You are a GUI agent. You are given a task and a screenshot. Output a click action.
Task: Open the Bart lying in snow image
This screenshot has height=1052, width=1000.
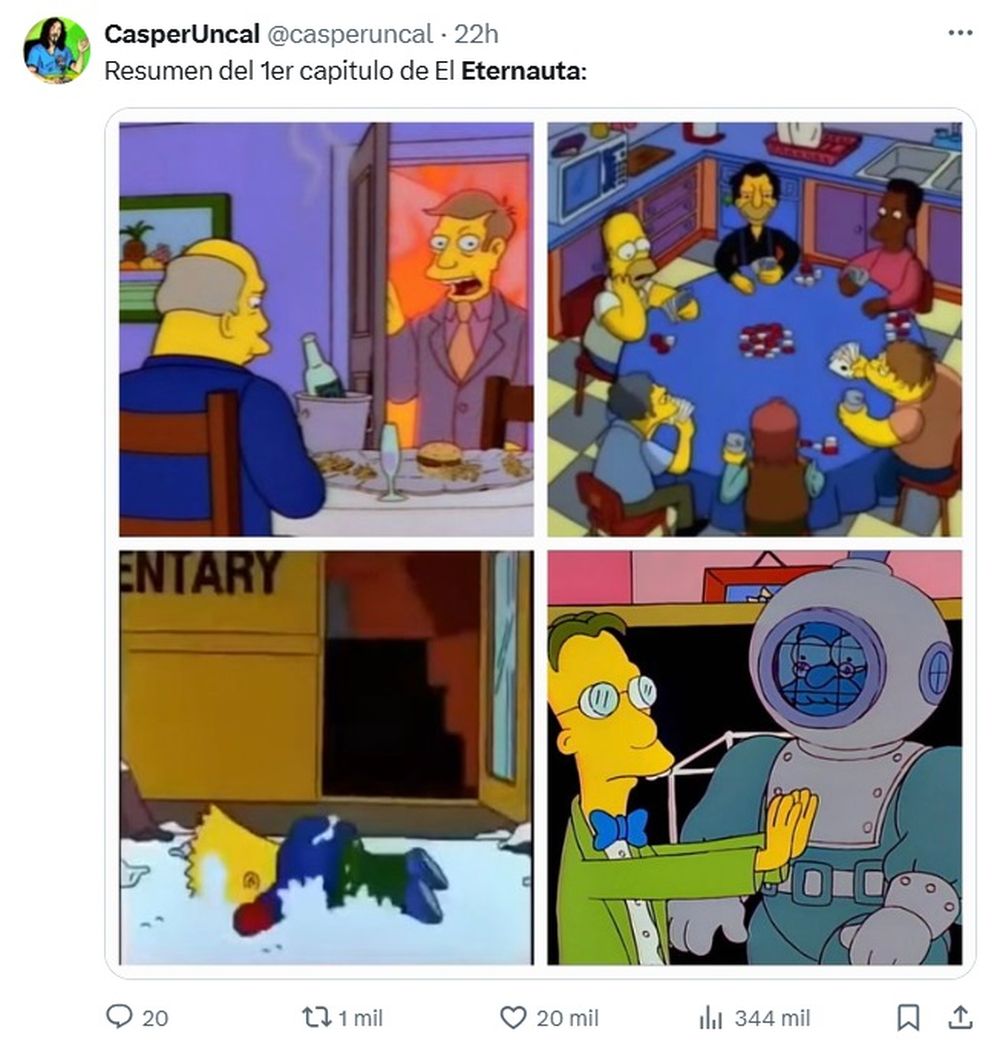pyautogui.click(x=326, y=757)
